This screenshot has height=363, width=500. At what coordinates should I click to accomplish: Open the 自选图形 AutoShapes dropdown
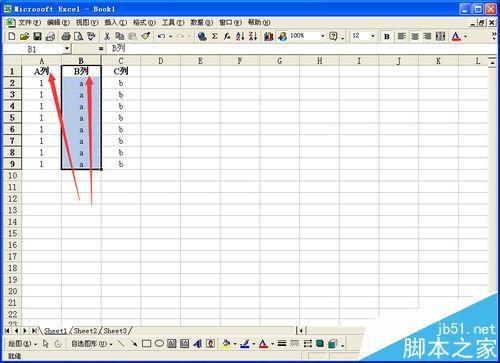92,343
